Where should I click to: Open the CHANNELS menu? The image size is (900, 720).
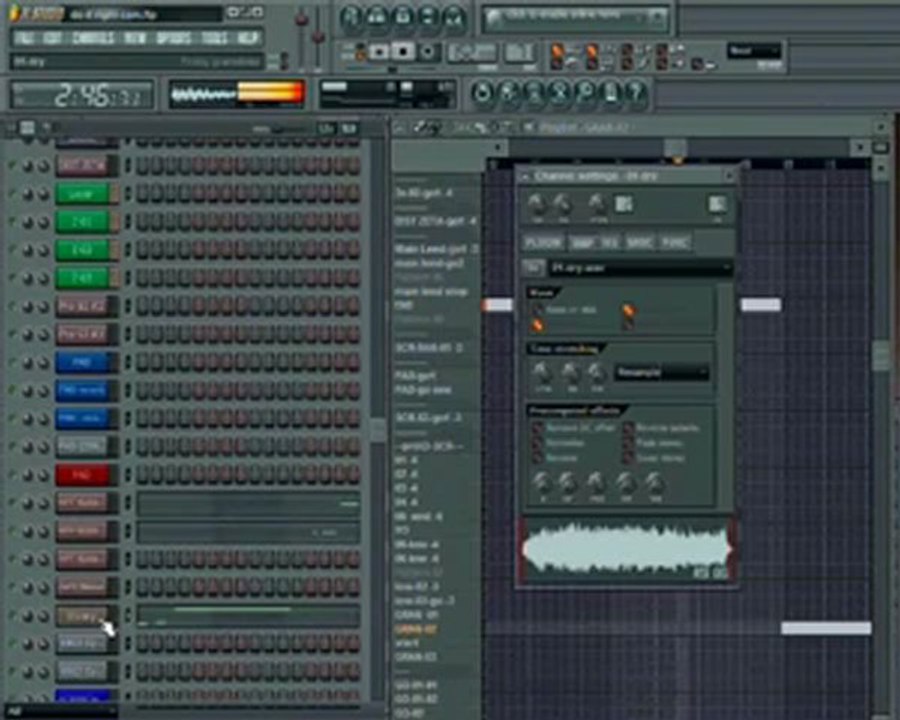click(94, 38)
